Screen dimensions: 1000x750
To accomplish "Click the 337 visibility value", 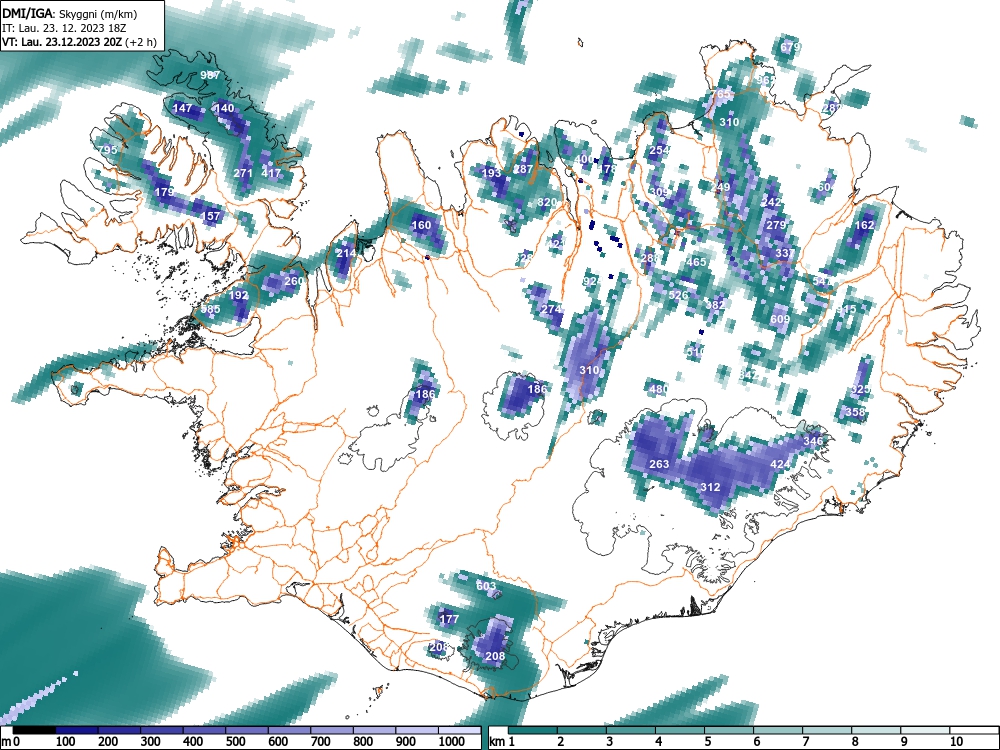I will click(786, 253).
